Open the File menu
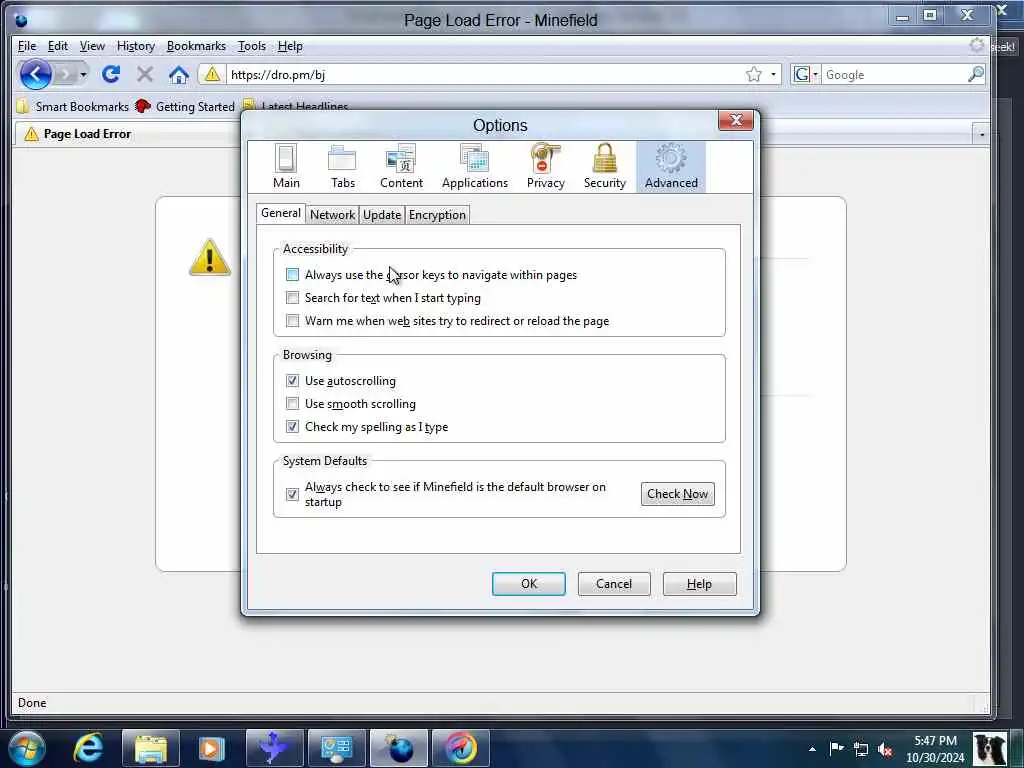The image size is (1024, 768). click(27, 46)
